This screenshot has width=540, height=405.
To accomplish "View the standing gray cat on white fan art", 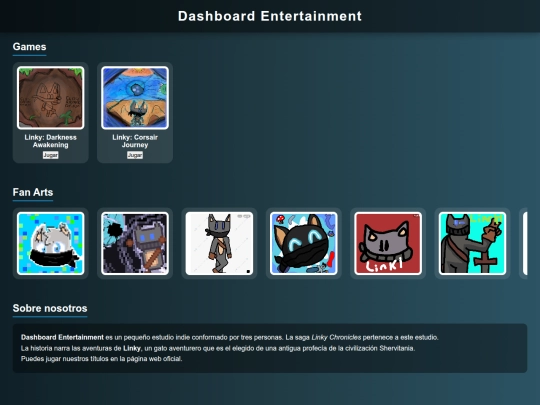I will pyautogui.click(x=219, y=243).
